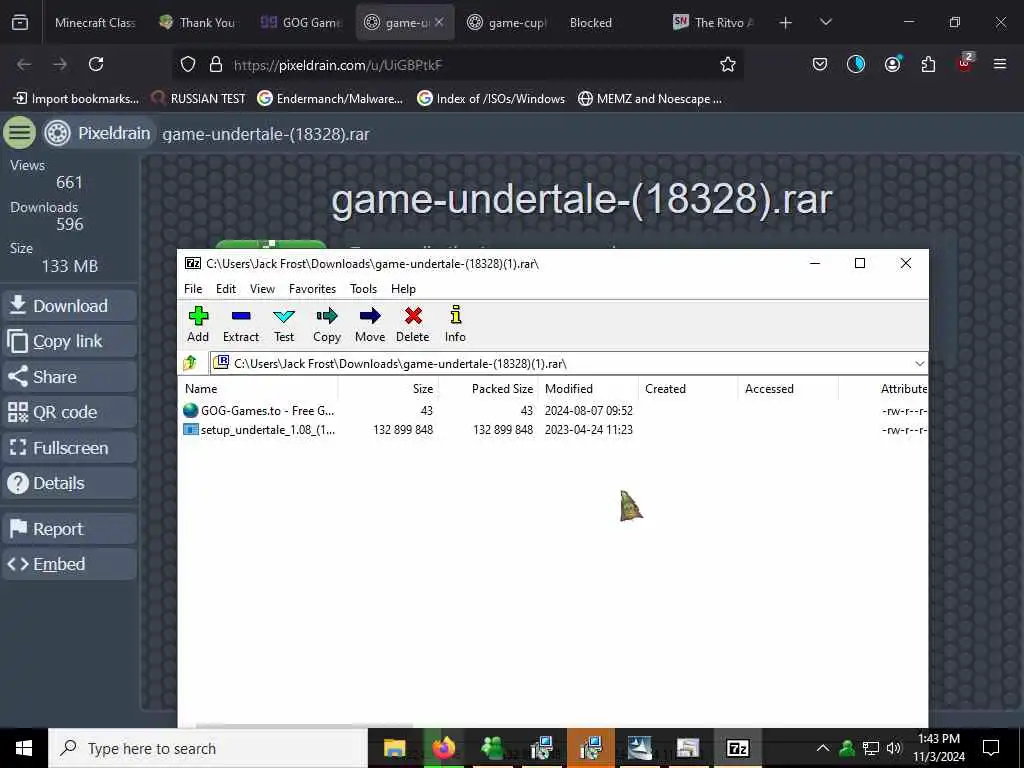Toggle Fullscreen in Pixeldrain sidebar
1024x768 pixels.
70,448
